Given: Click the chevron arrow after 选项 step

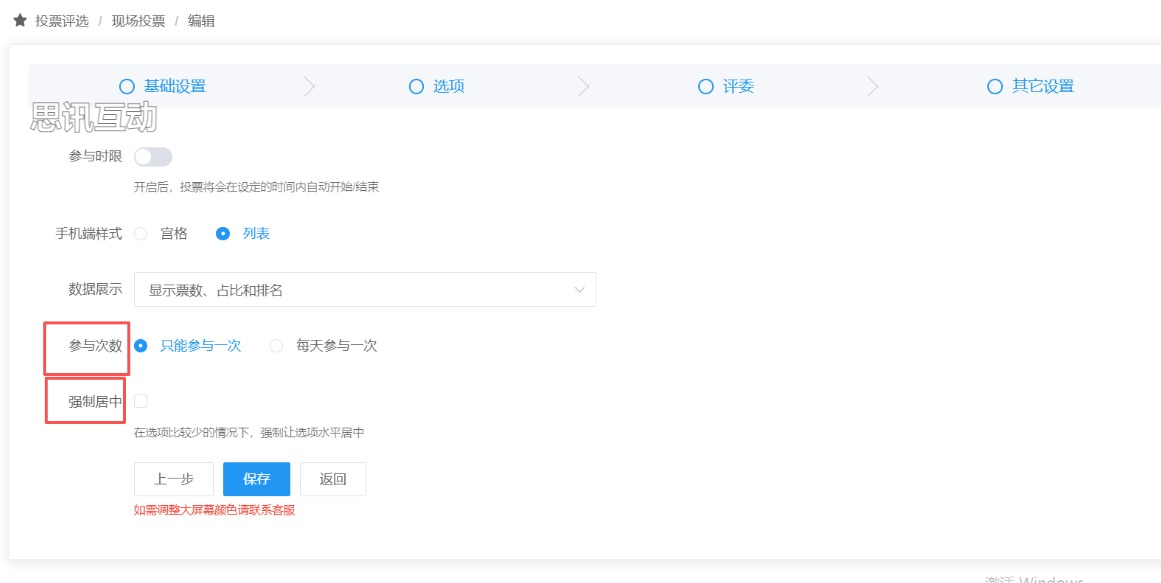Looking at the screenshot, I should click(584, 87).
